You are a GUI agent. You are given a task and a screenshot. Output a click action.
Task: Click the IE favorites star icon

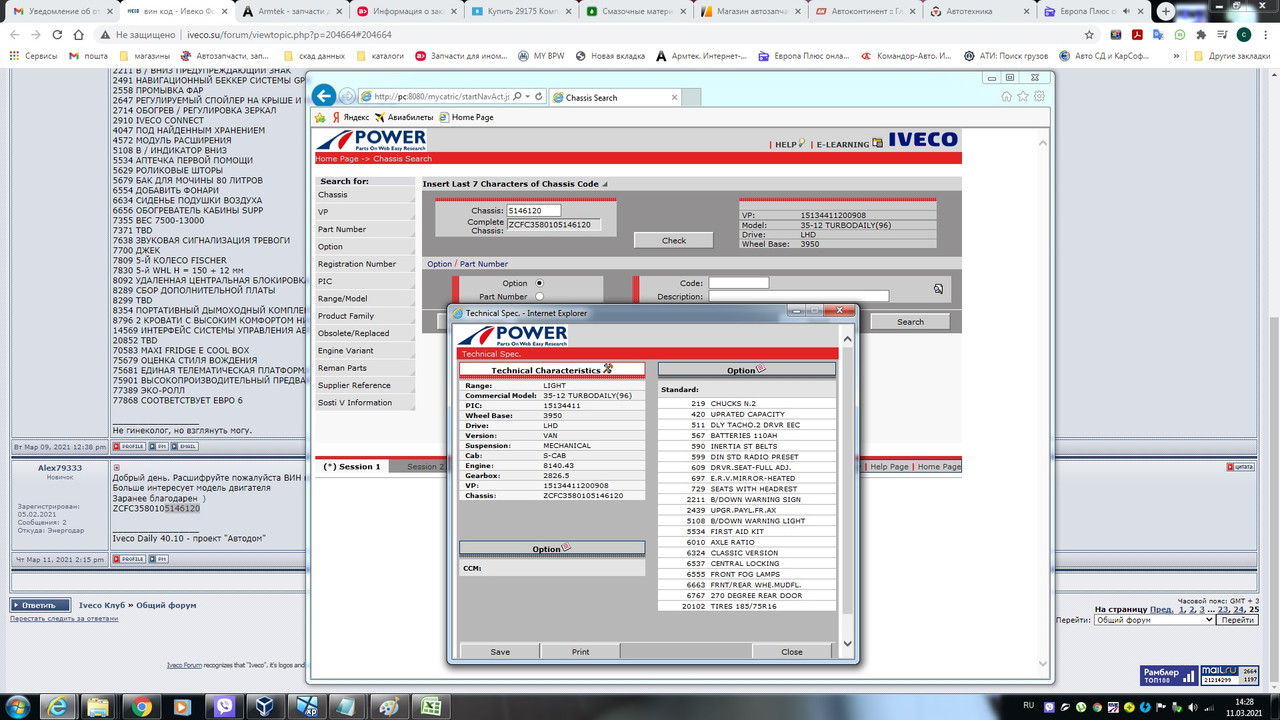(1023, 96)
